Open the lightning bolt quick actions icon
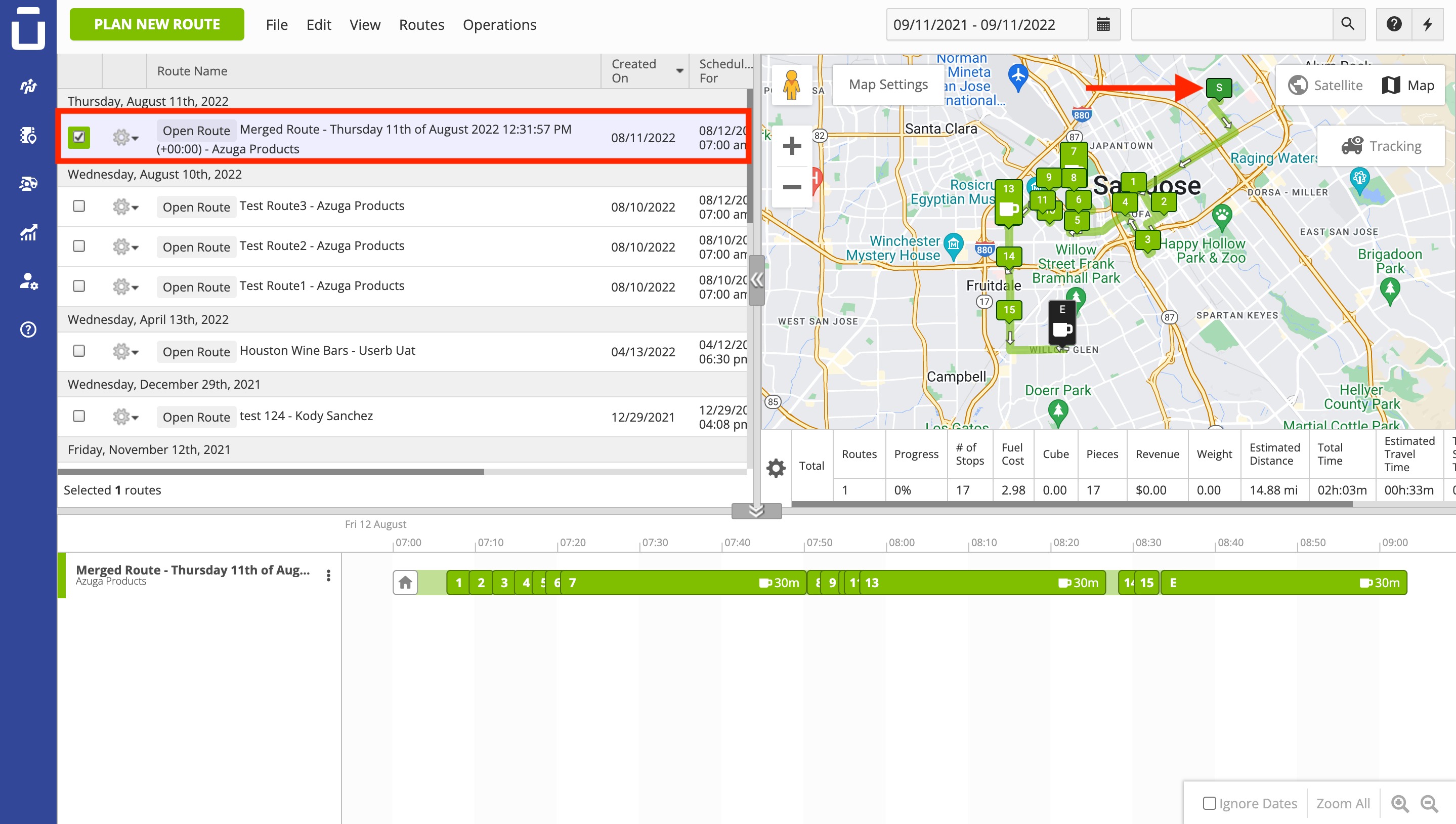 pyautogui.click(x=1428, y=24)
